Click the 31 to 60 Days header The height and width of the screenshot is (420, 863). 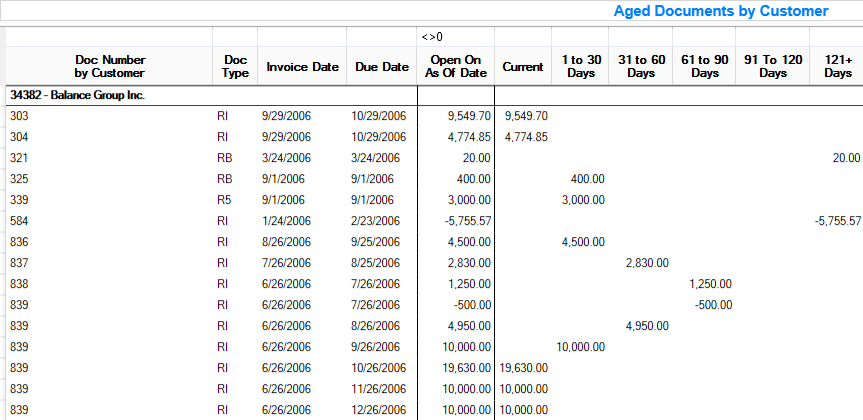641,66
